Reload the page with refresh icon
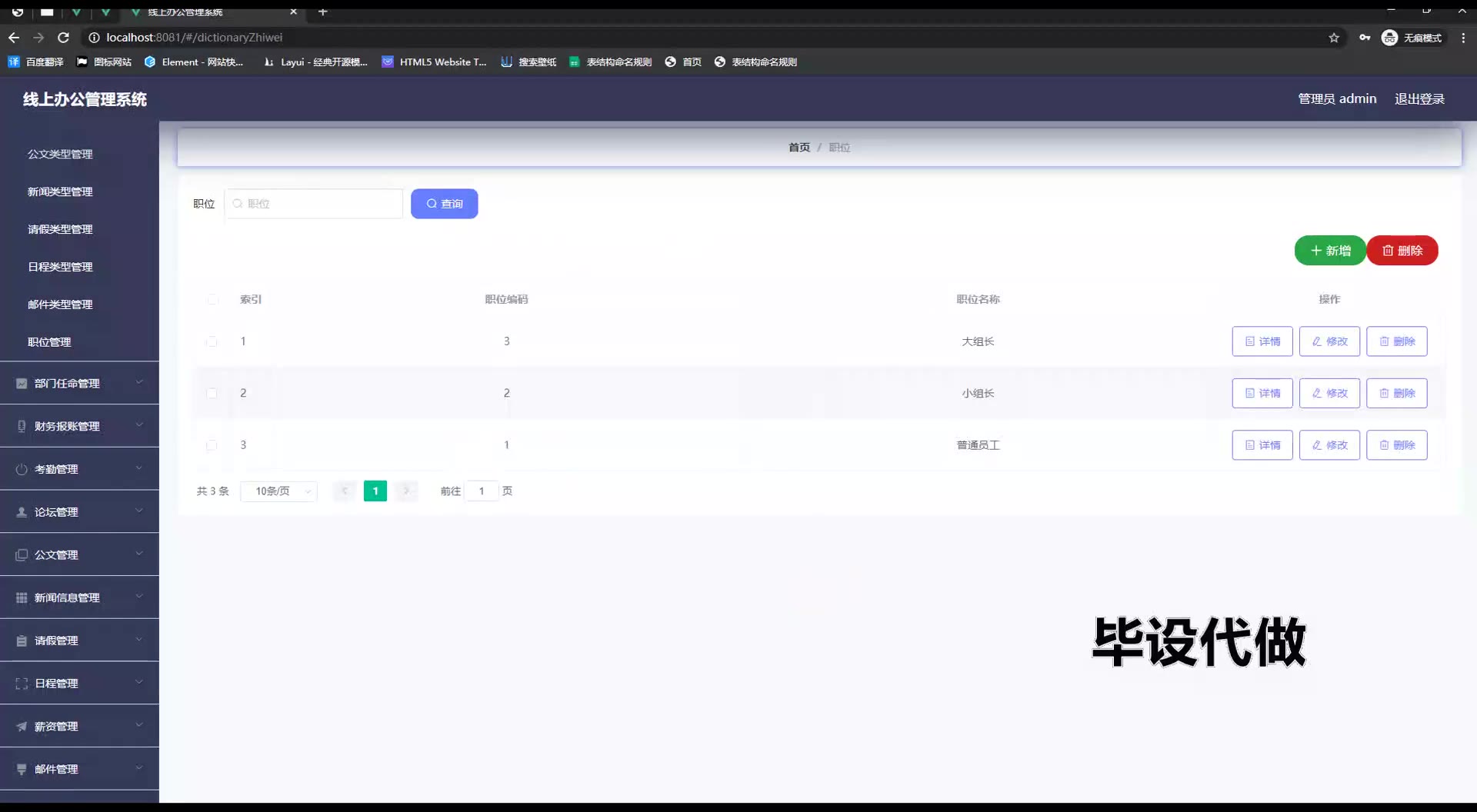The image size is (1477, 812). tap(64, 37)
